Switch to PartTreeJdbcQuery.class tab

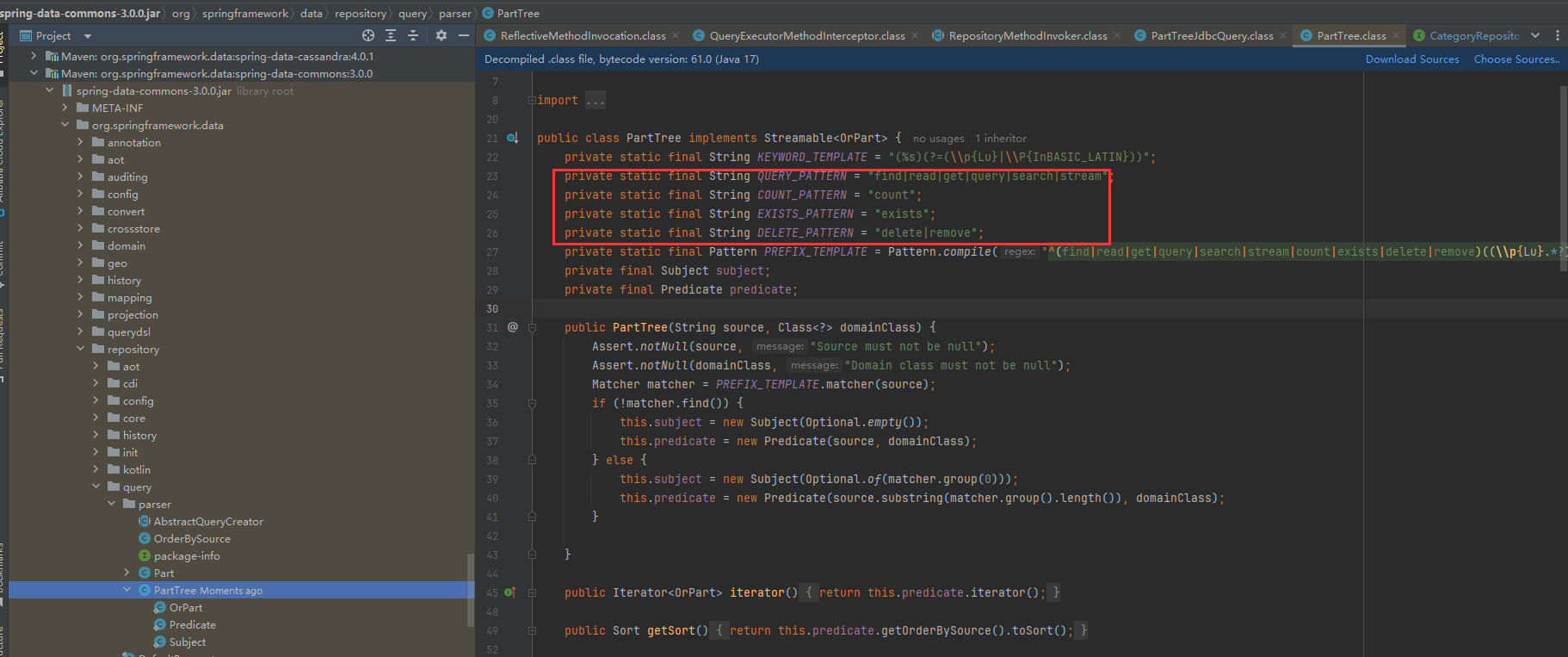pos(1212,35)
